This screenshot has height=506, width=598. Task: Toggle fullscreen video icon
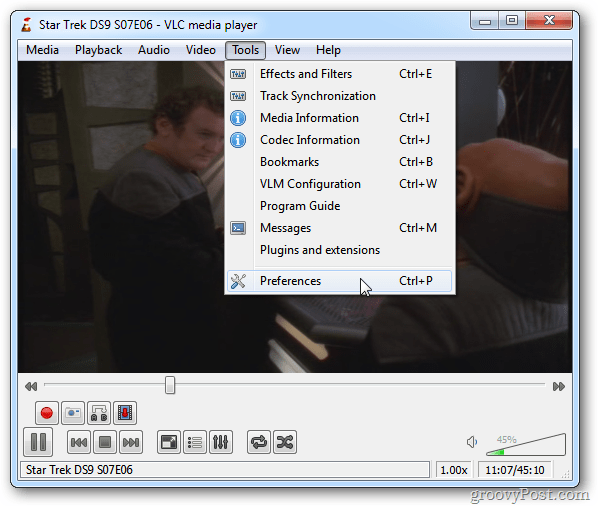[x=169, y=442]
